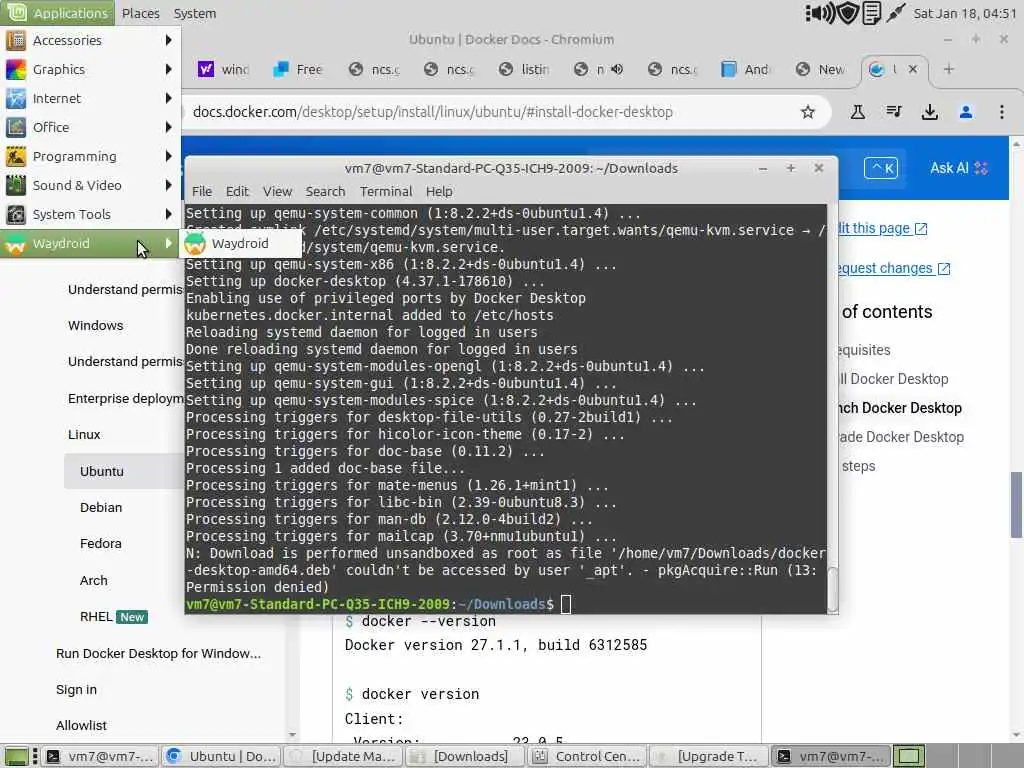Click the volume icon in system tray
1024x768 pixels.
(x=820, y=13)
